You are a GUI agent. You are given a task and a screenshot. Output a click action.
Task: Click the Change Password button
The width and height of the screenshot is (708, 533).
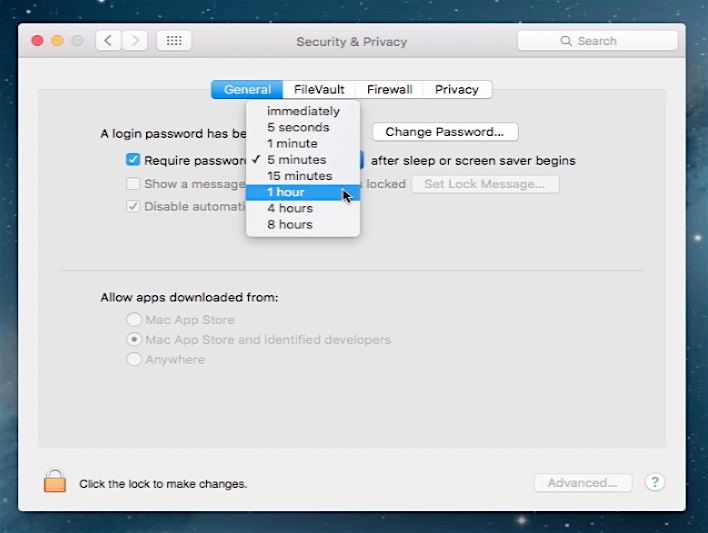click(445, 132)
